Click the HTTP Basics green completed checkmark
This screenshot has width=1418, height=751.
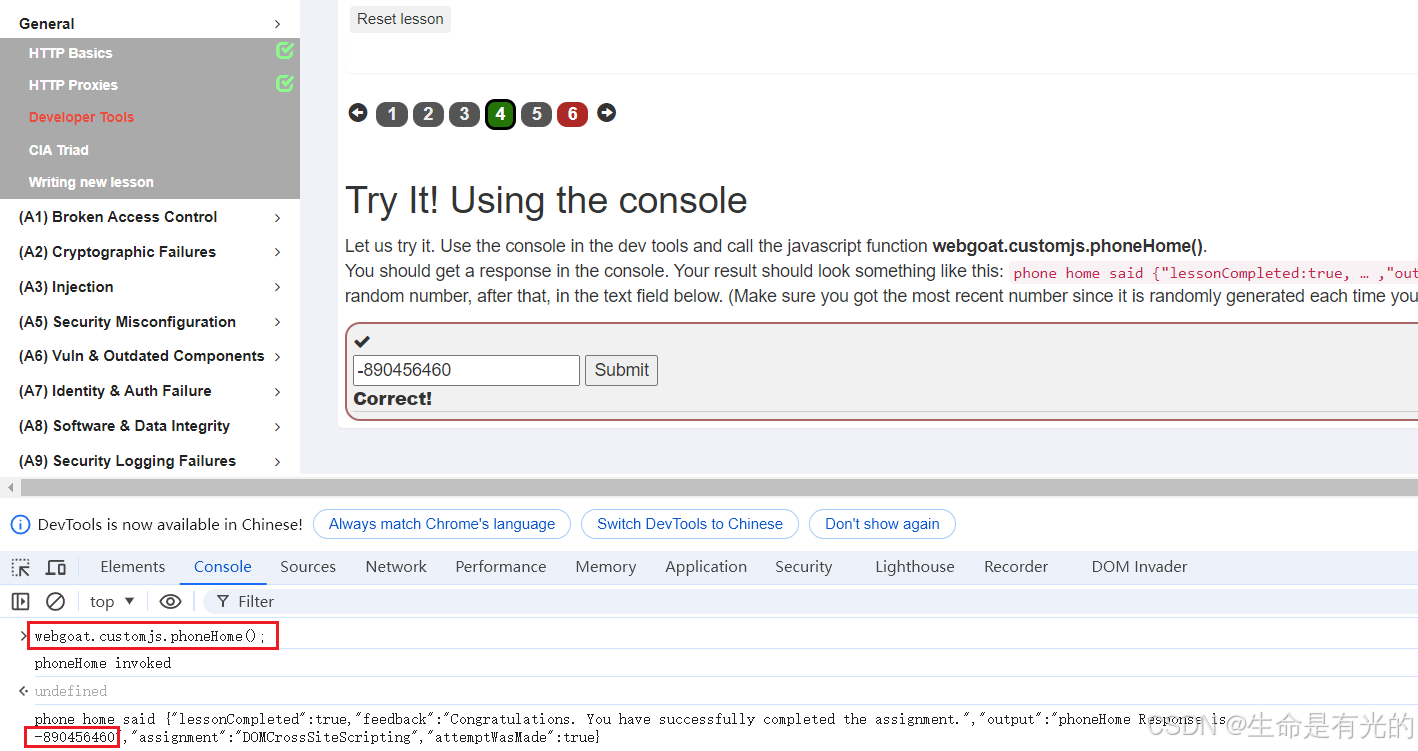point(285,50)
